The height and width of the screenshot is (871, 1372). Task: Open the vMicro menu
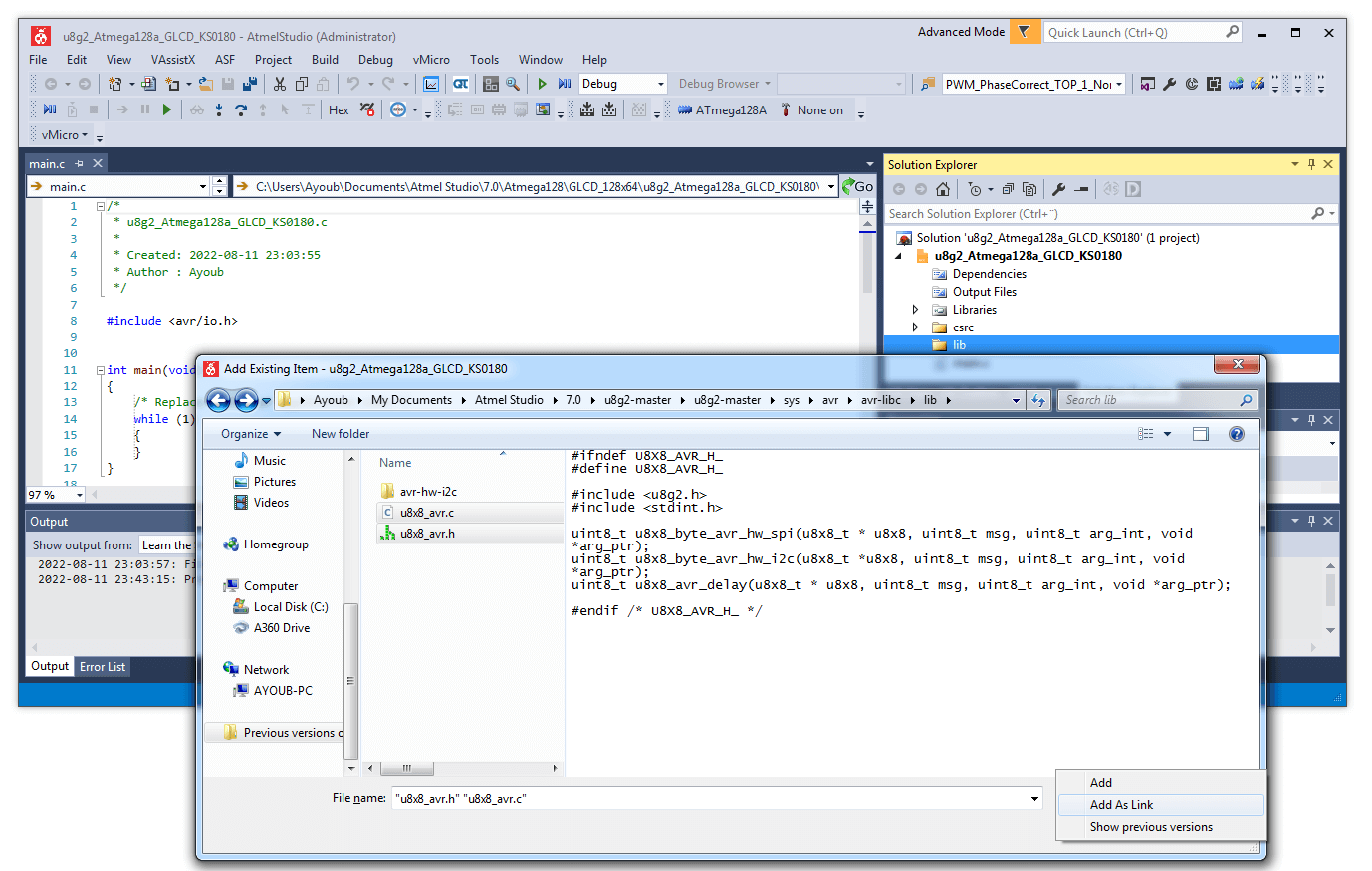(431, 60)
